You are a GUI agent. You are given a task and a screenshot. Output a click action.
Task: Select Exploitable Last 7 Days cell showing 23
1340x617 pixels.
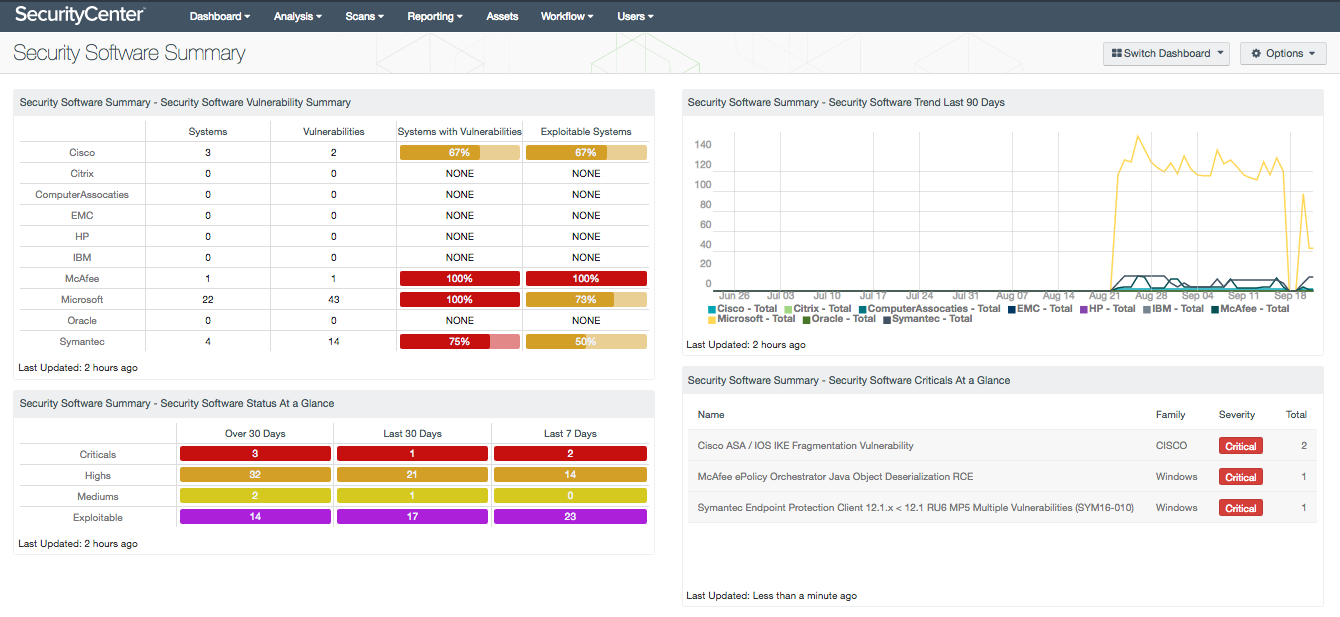pyautogui.click(x=570, y=517)
